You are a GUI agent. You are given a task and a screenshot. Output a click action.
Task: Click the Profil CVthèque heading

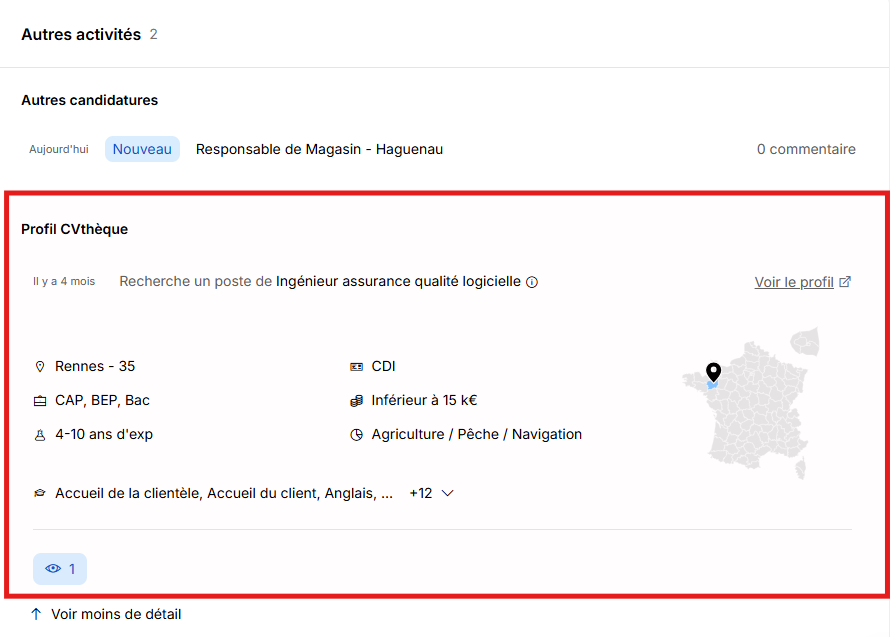[74, 229]
